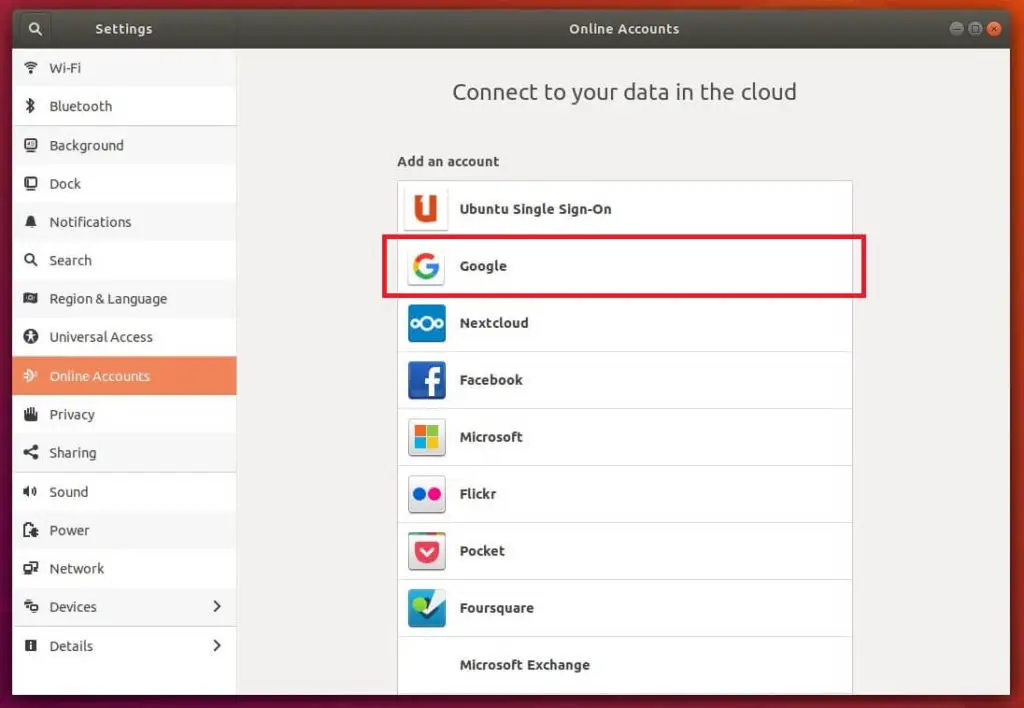The image size is (1024, 708).
Task: Click the Privacy hand icon
Action: tap(31, 414)
